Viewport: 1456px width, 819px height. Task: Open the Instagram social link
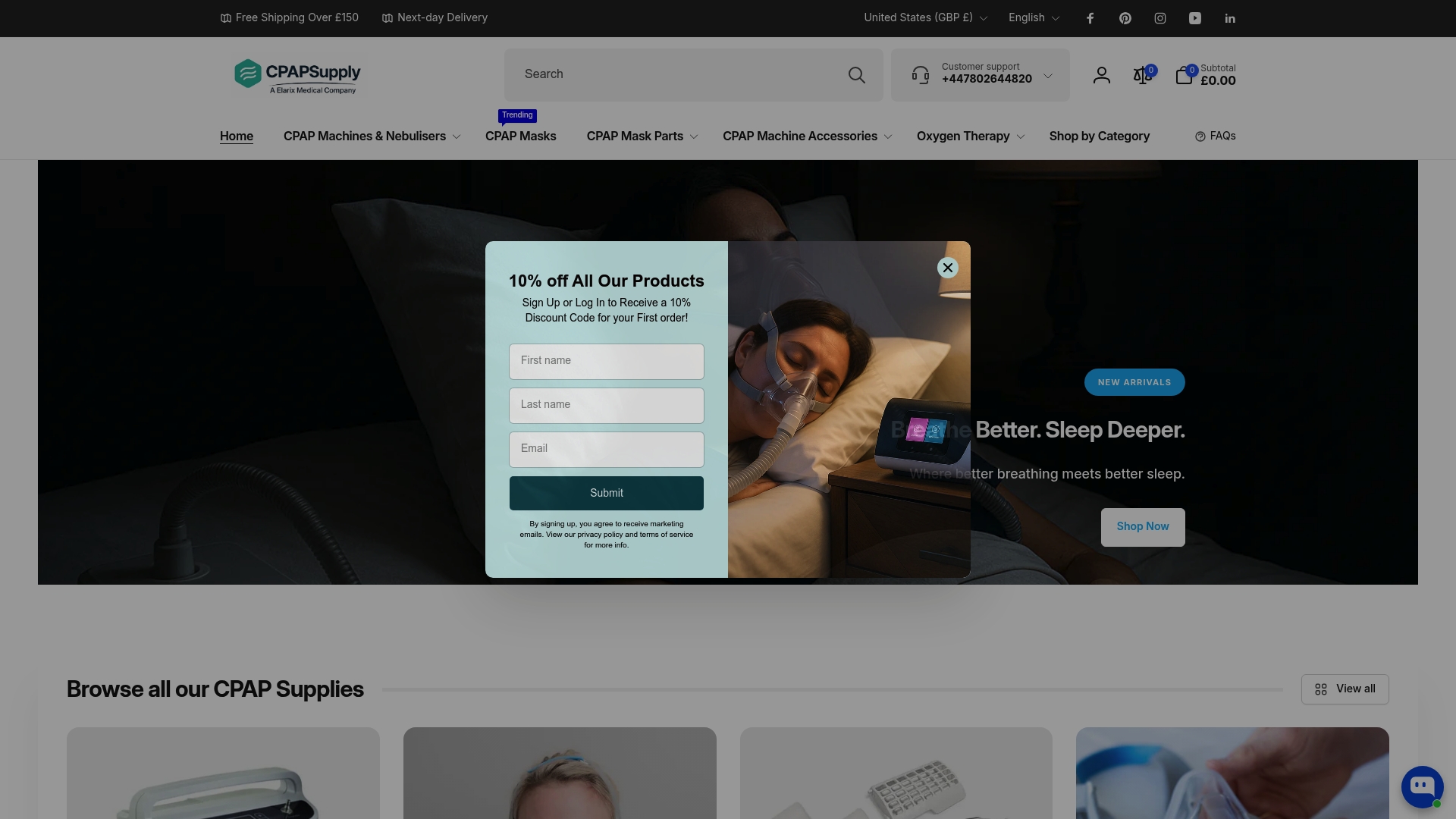click(1159, 18)
